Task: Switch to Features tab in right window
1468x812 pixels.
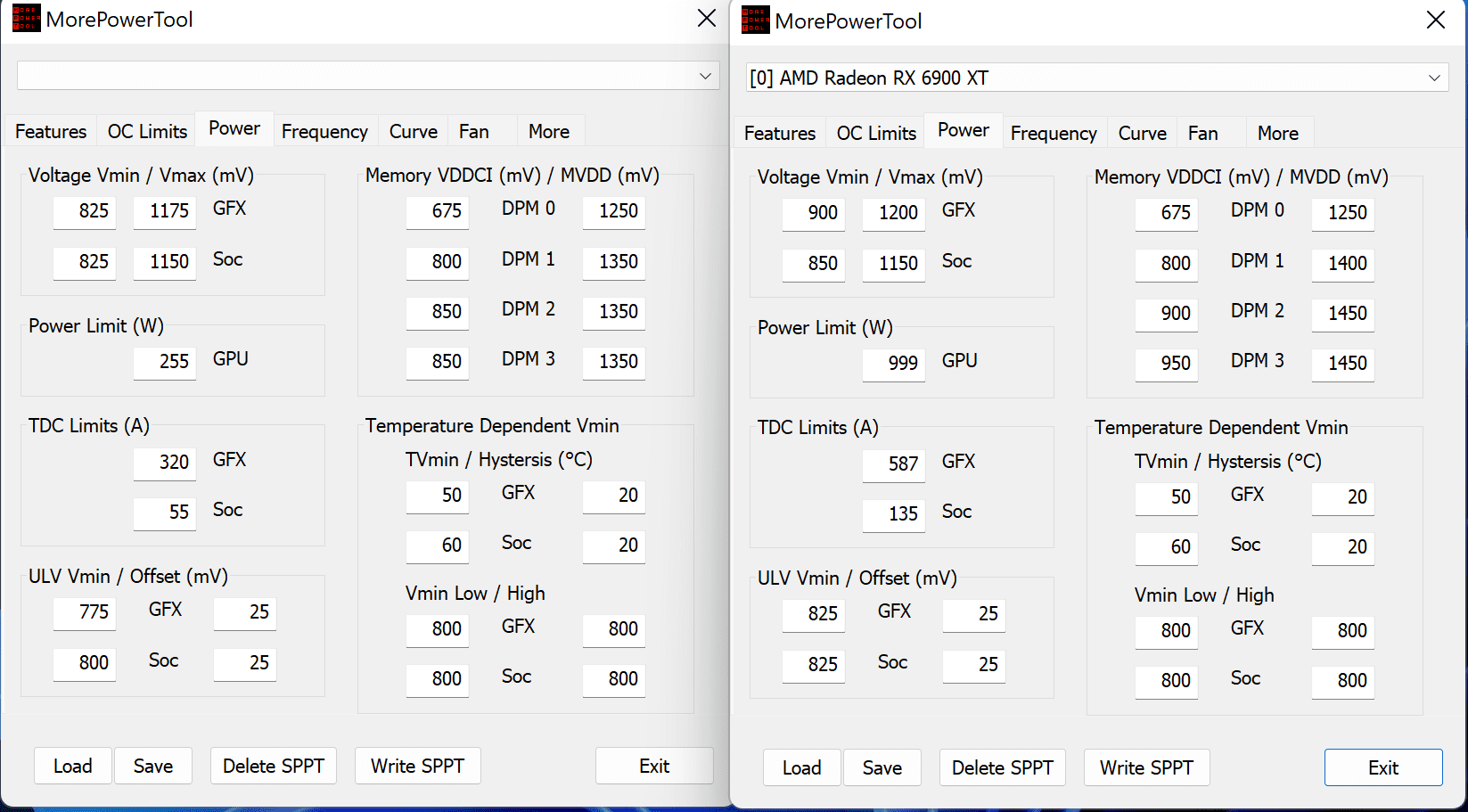Action: (780, 133)
